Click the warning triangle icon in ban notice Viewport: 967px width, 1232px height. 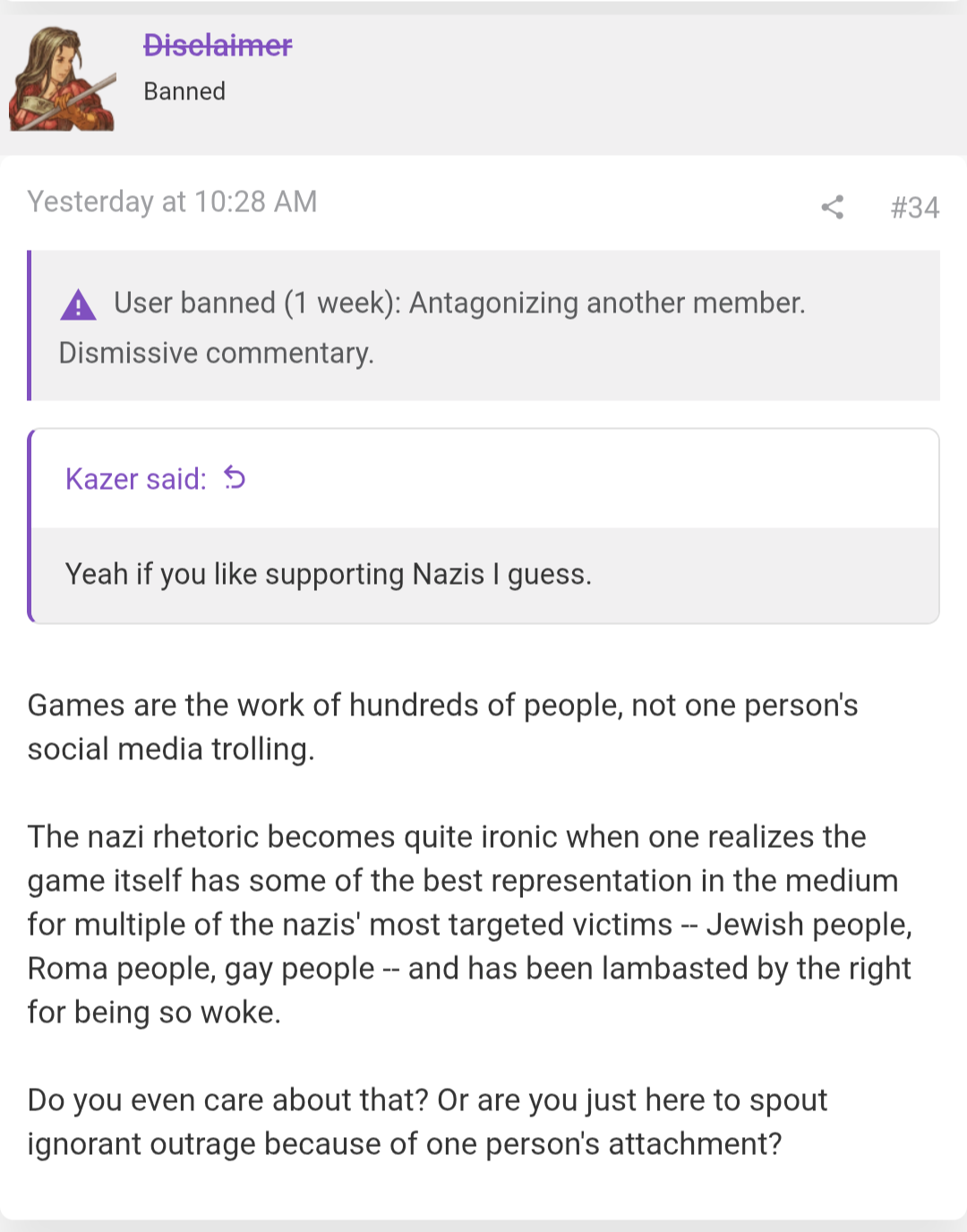pos(78,304)
